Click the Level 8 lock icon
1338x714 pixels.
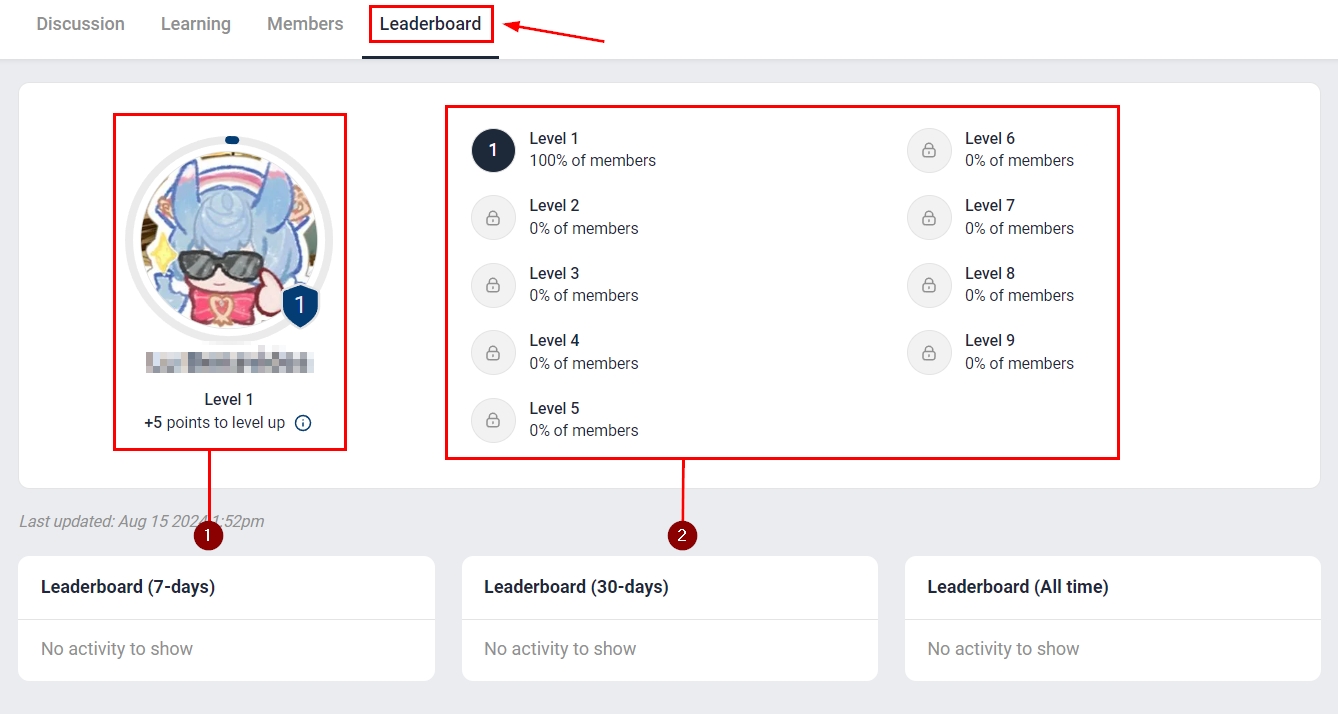pos(929,285)
